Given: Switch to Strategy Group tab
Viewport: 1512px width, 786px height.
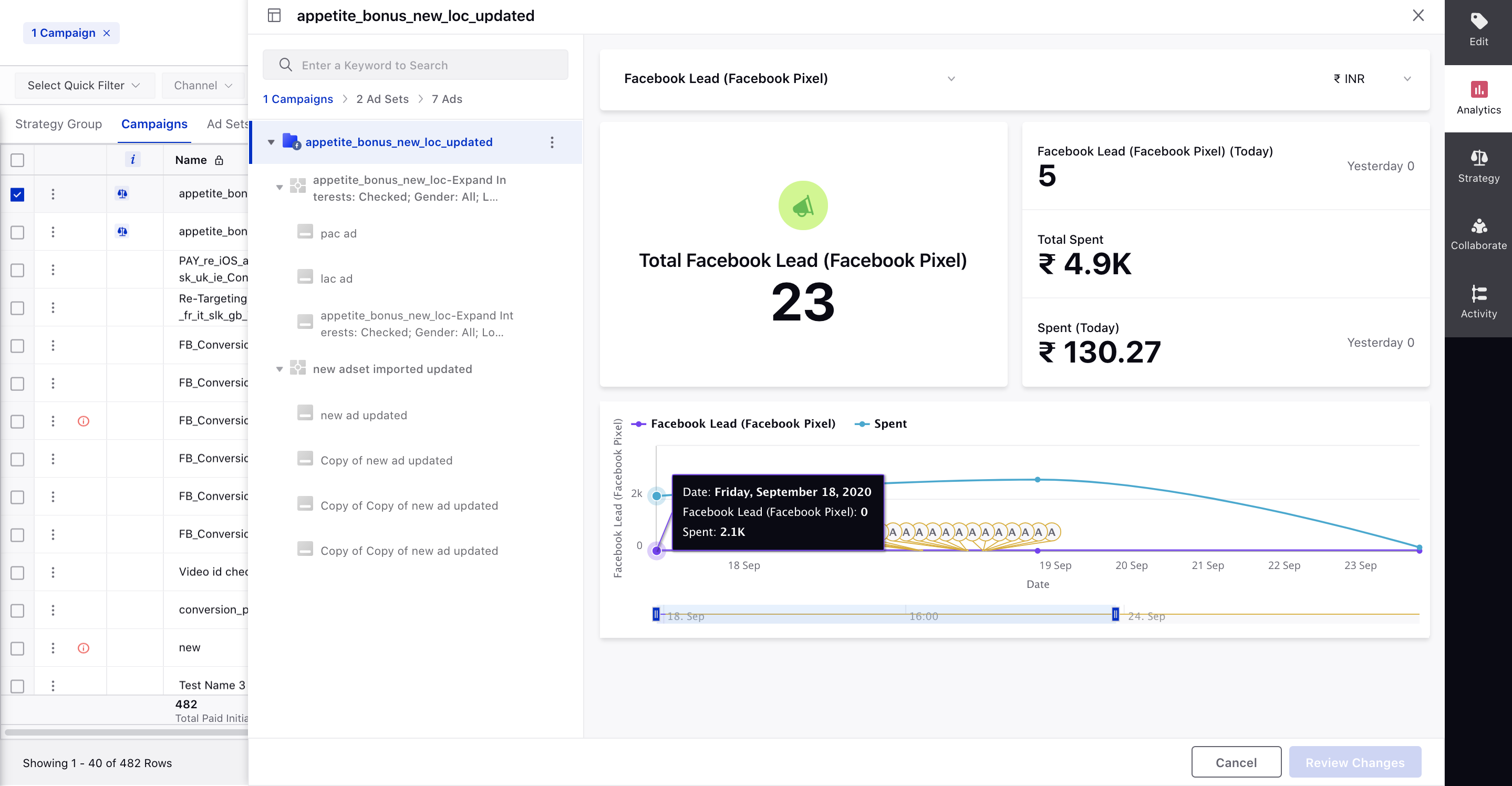Looking at the screenshot, I should [x=58, y=124].
